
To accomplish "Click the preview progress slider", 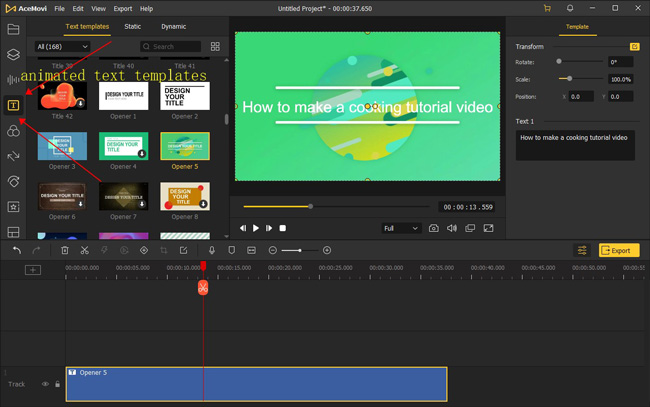I will (x=336, y=206).
